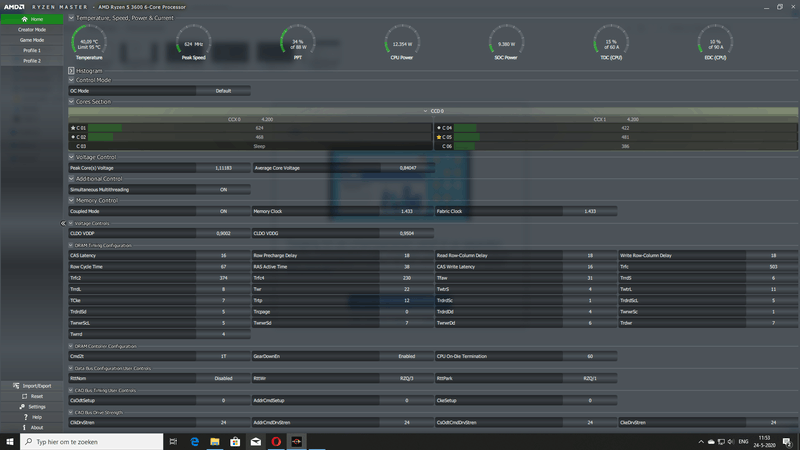Collapse the CCD 0 header chevron
This screenshot has width=800, height=450.
point(425,111)
